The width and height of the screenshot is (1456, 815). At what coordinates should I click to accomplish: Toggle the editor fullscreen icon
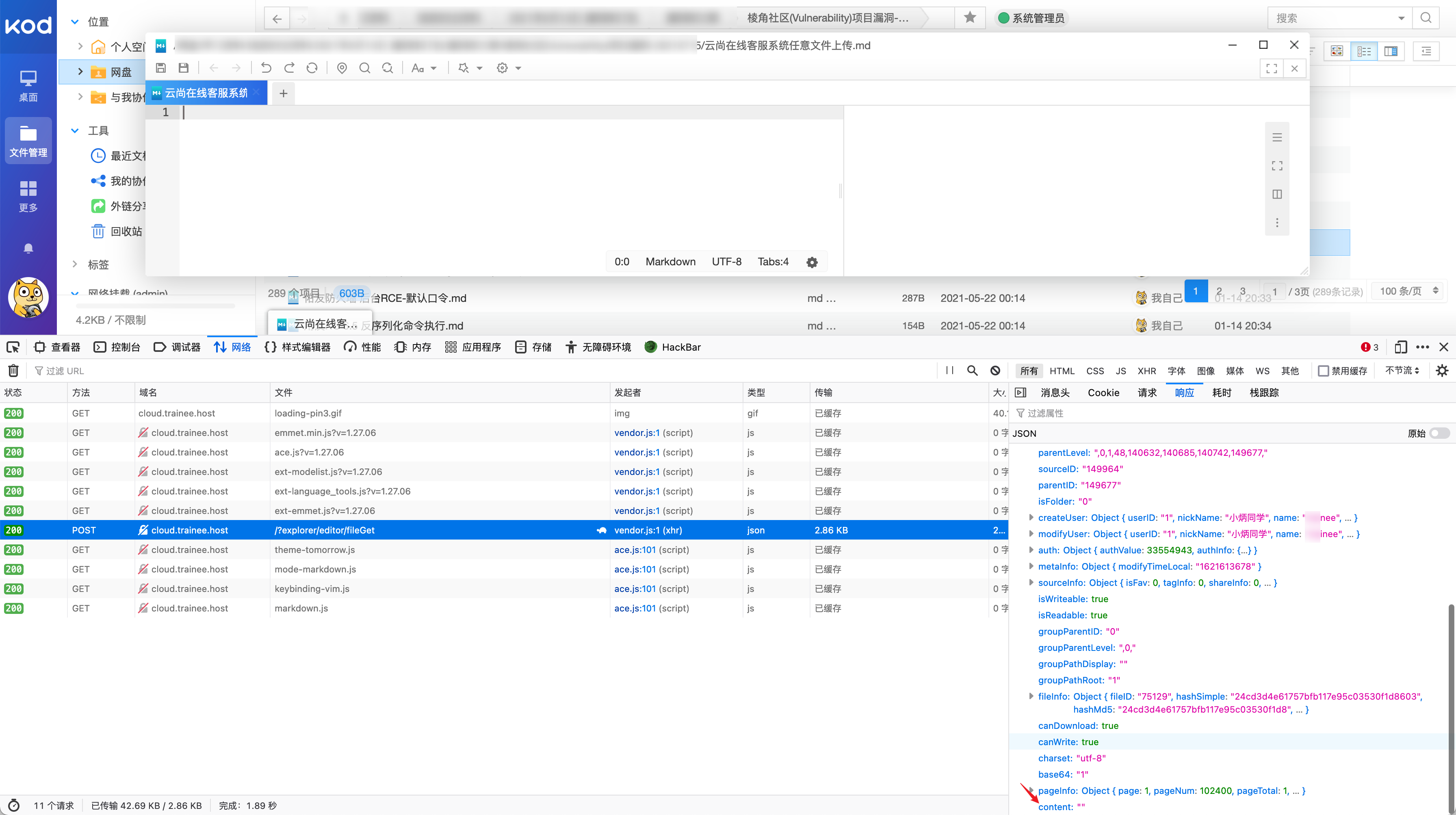point(1272,68)
